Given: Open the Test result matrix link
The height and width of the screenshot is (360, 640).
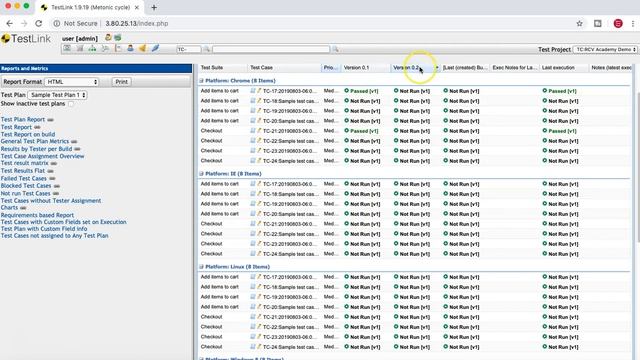Looking at the screenshot, I should (24, 163).
